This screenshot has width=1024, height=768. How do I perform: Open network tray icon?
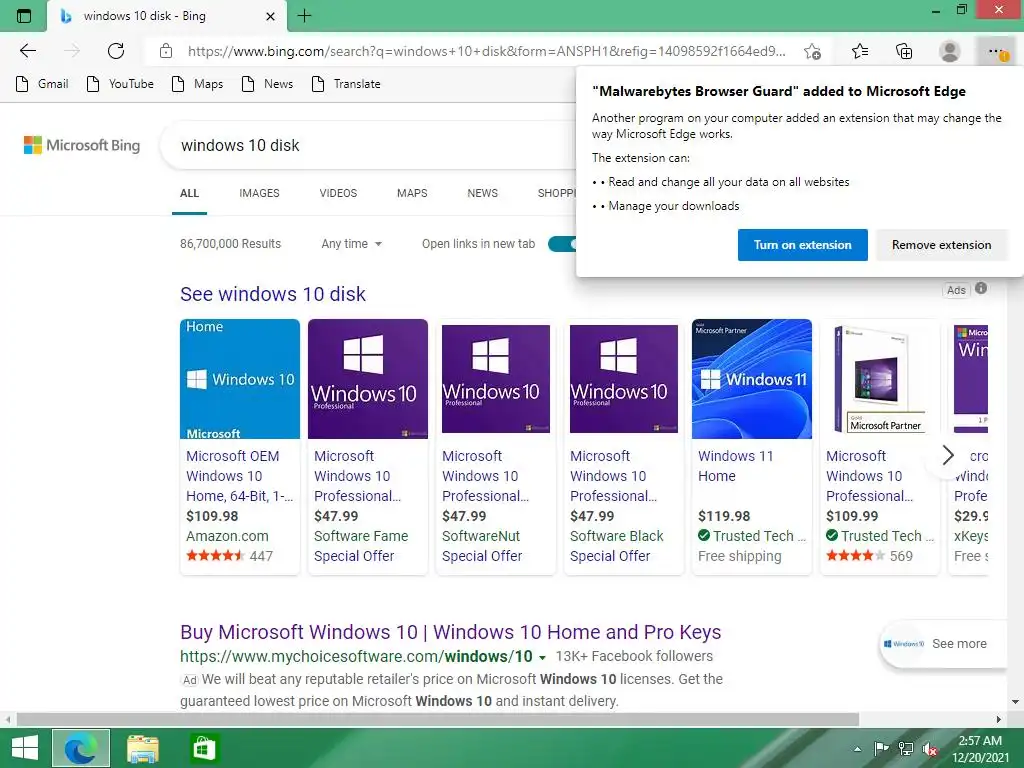pyautogui.click(x=906, y=749)
